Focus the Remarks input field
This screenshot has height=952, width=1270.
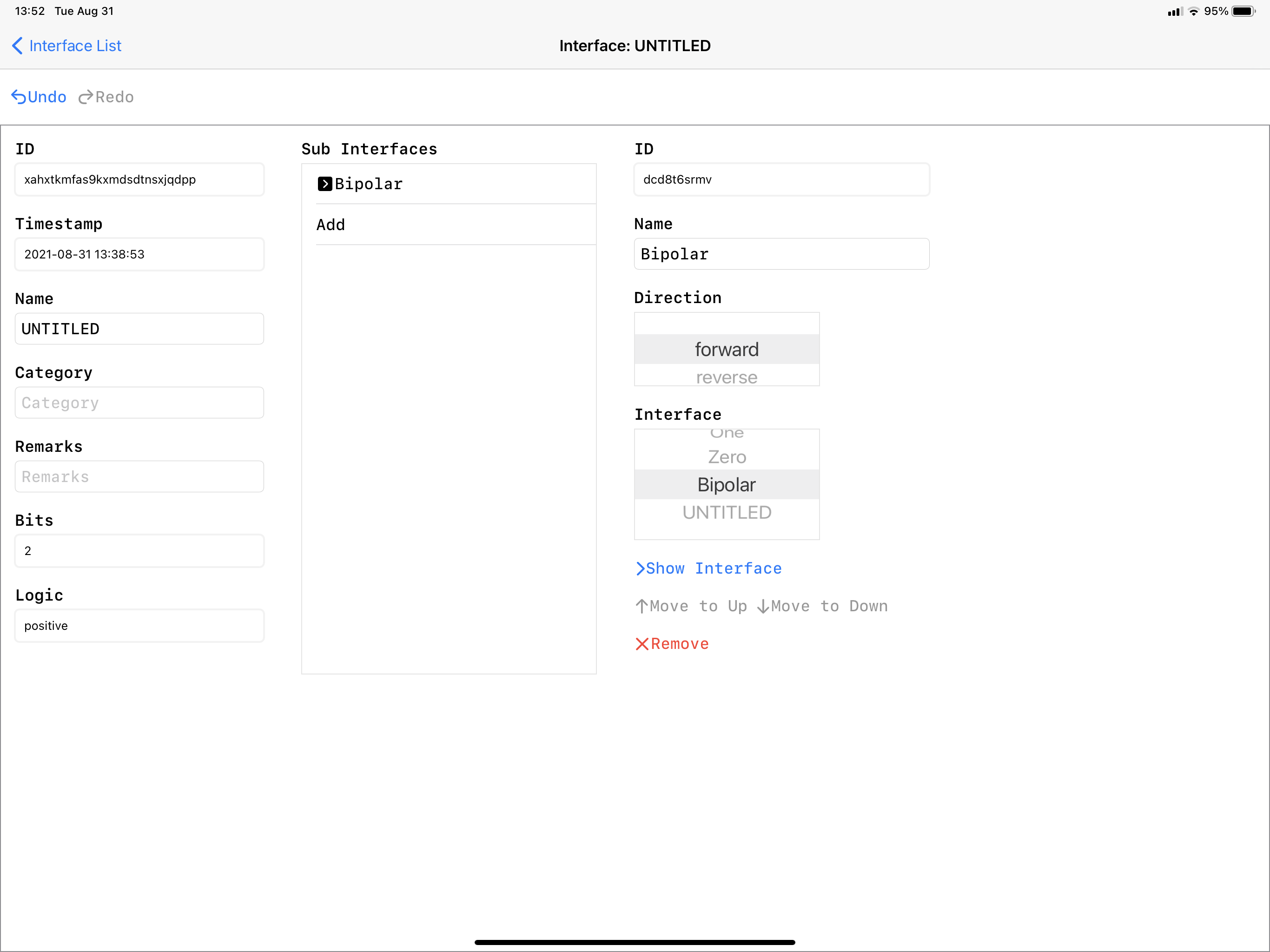139,477
